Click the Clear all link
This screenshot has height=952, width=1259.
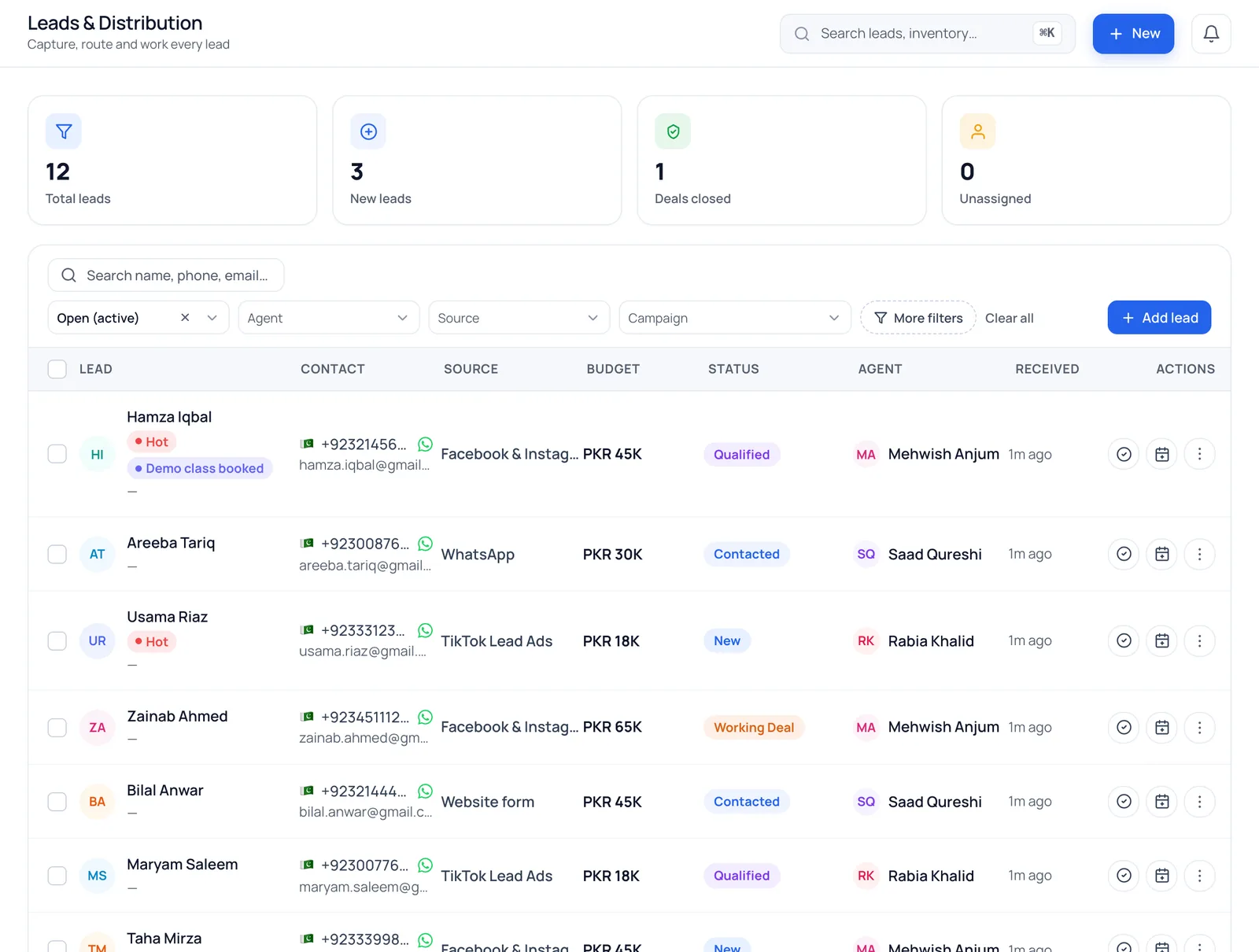coord(1009,318)
